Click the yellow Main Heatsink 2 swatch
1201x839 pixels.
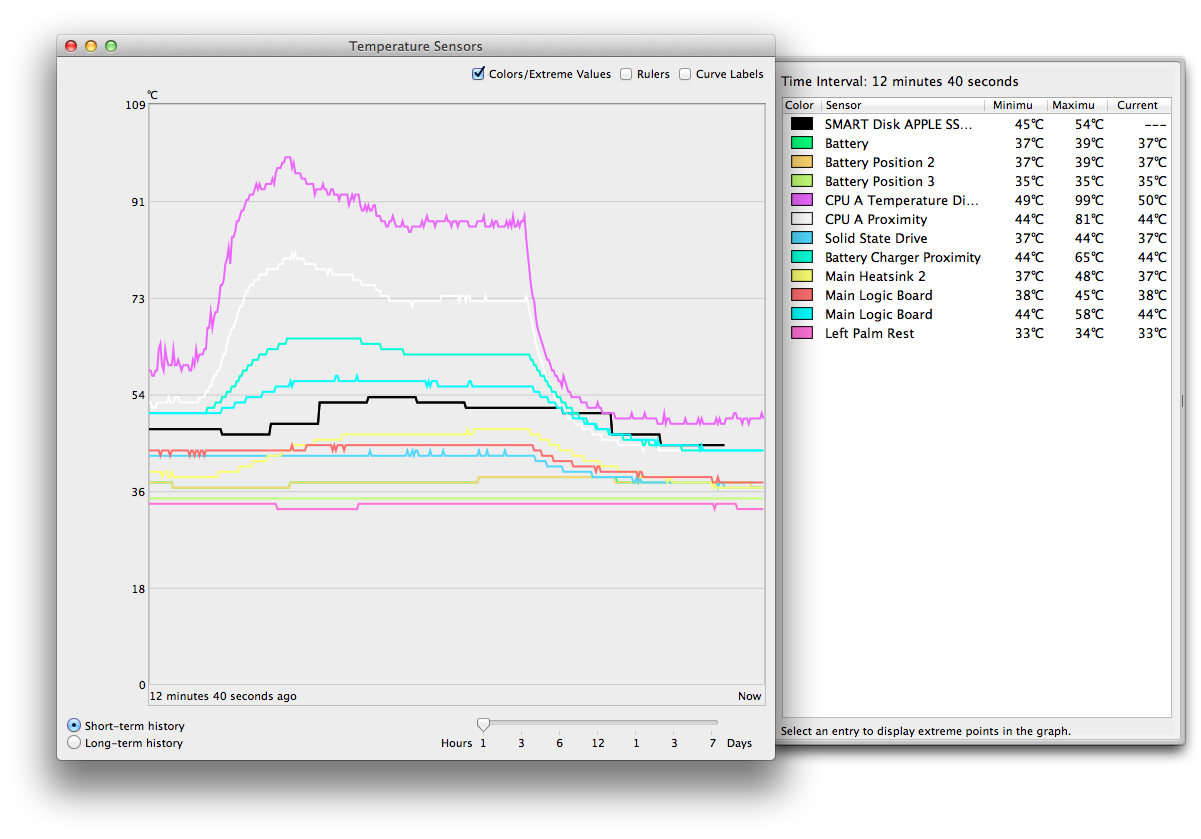[802, 276]
